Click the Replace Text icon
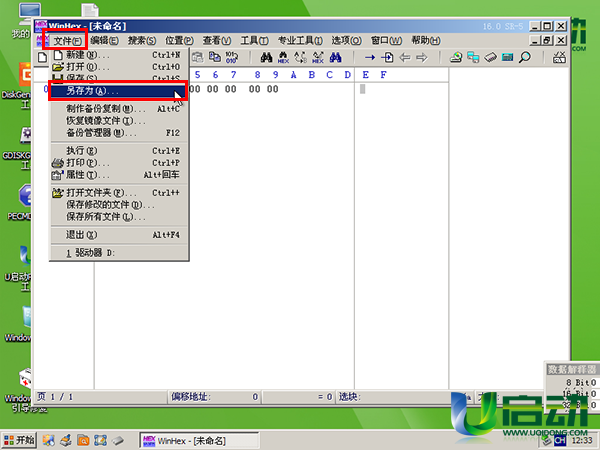 coord(301,58)
